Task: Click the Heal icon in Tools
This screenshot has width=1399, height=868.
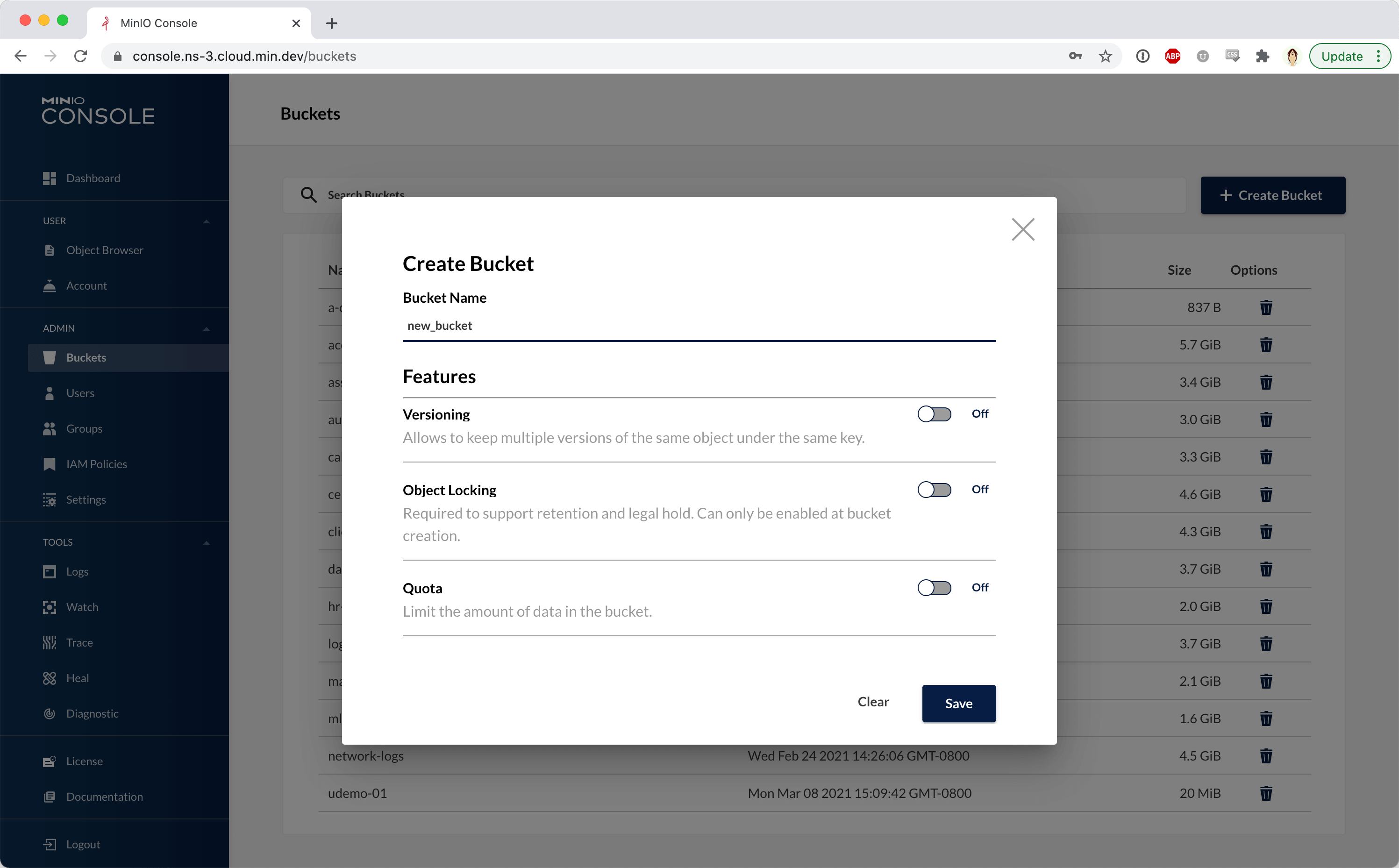Action: pyautogui.click(x=50, y=678)
